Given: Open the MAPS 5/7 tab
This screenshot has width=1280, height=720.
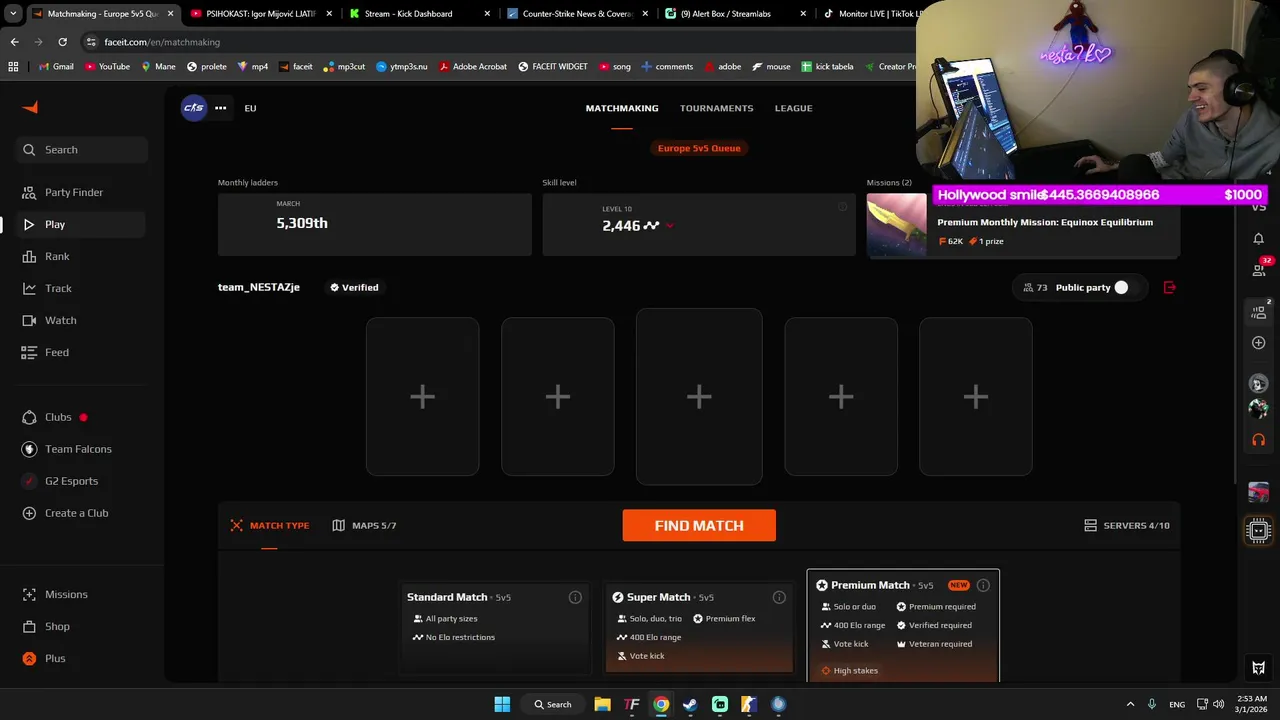Looking at the screenshot, I should point(364,525).
